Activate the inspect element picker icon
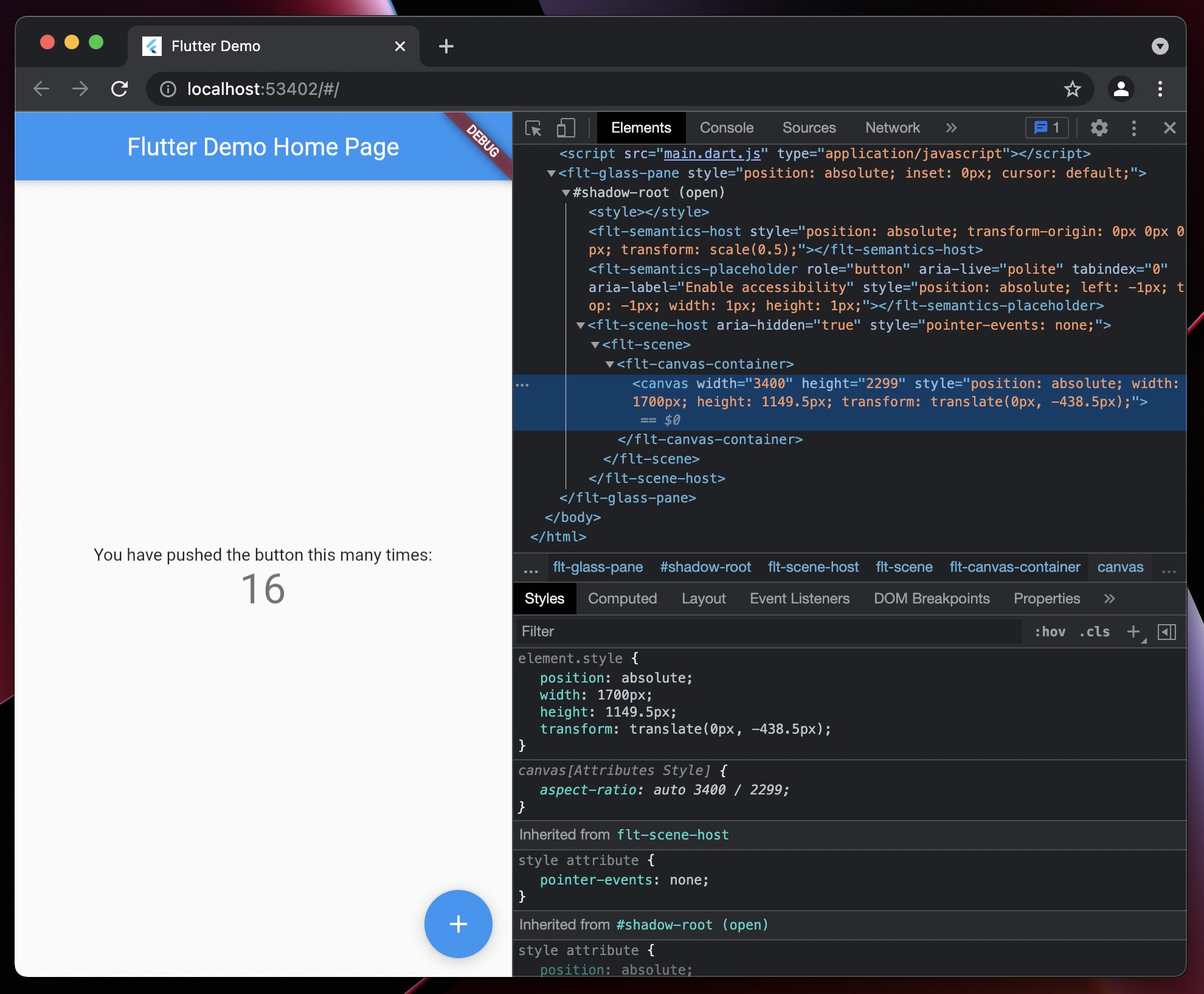This screenshot has height=994, width=1204. pyautogui.click(x=533, y=128)
